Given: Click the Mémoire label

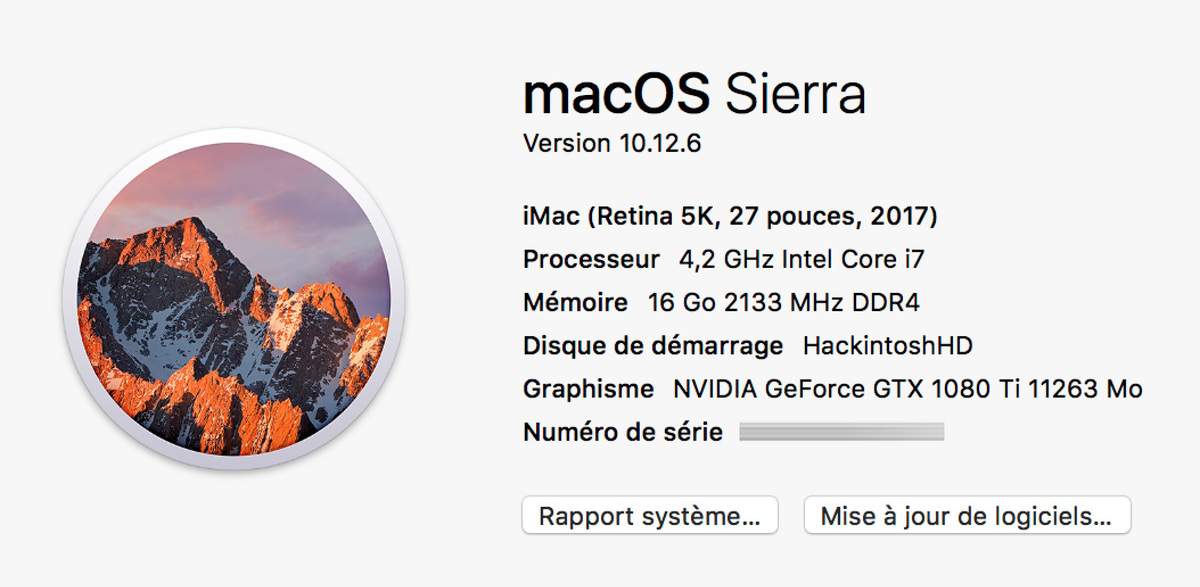Looking at the screenshot, I should [x=575, y=303].
